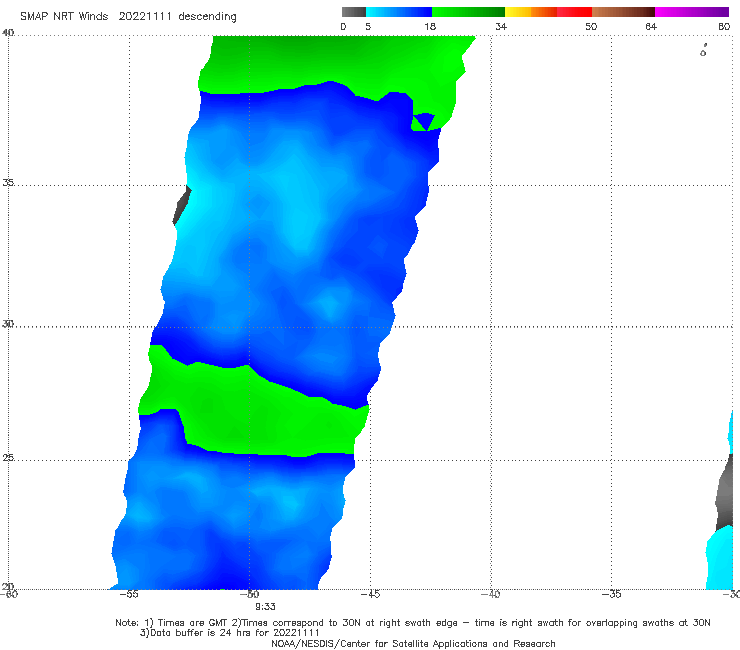Click the swath time label '9:33'
The image size is (740, 650).
point(265,607)
